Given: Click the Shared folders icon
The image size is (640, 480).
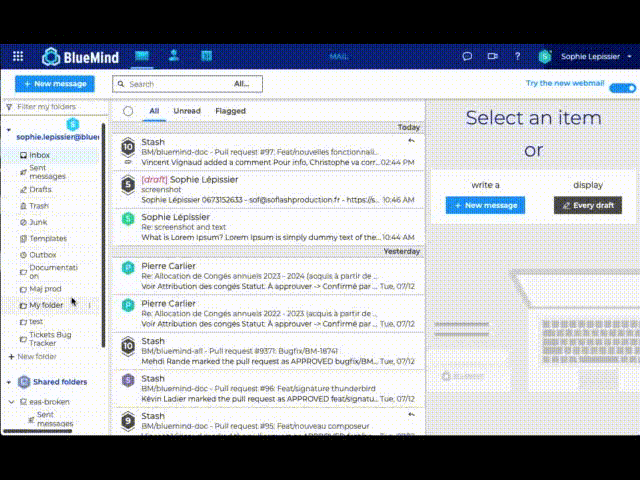Looking at the screenshot, I should click(24, 382).
